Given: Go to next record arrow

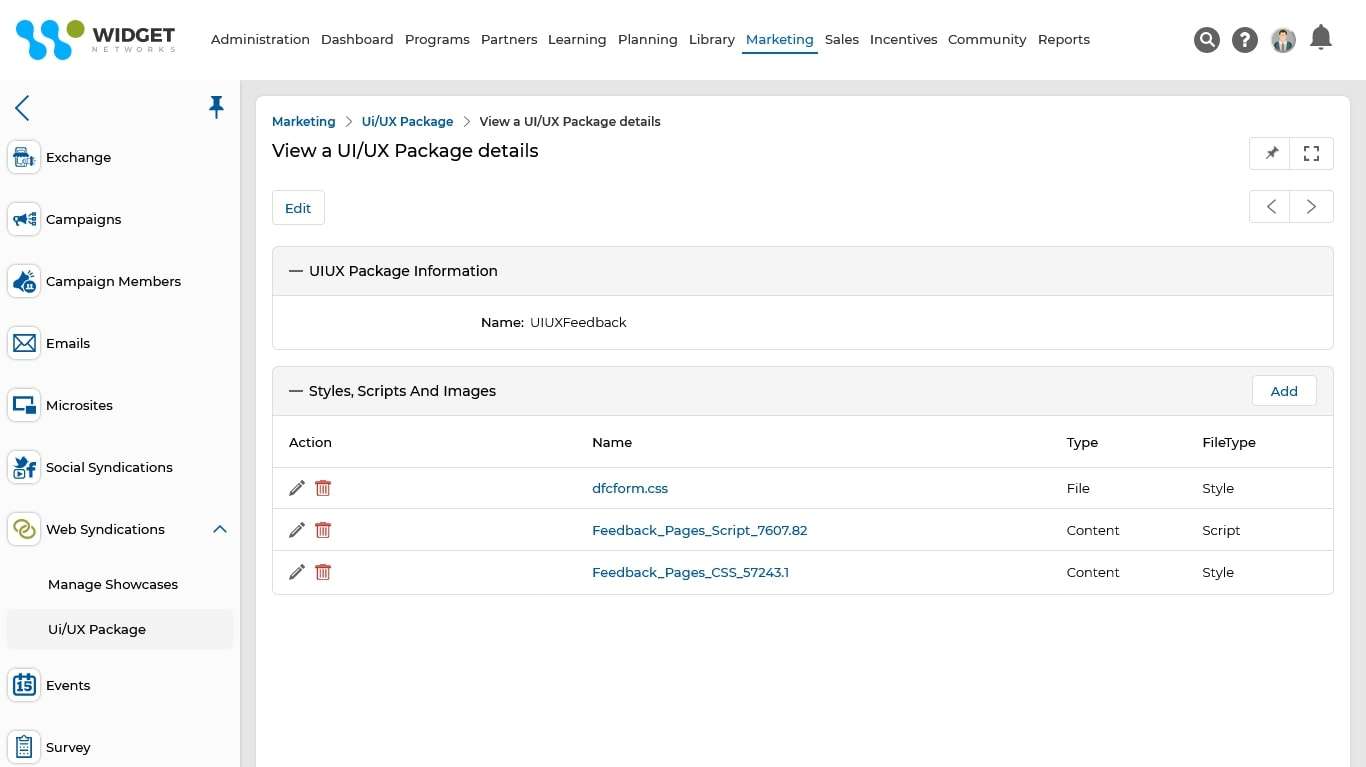Looking at the screenshot, I should 1312,207.
